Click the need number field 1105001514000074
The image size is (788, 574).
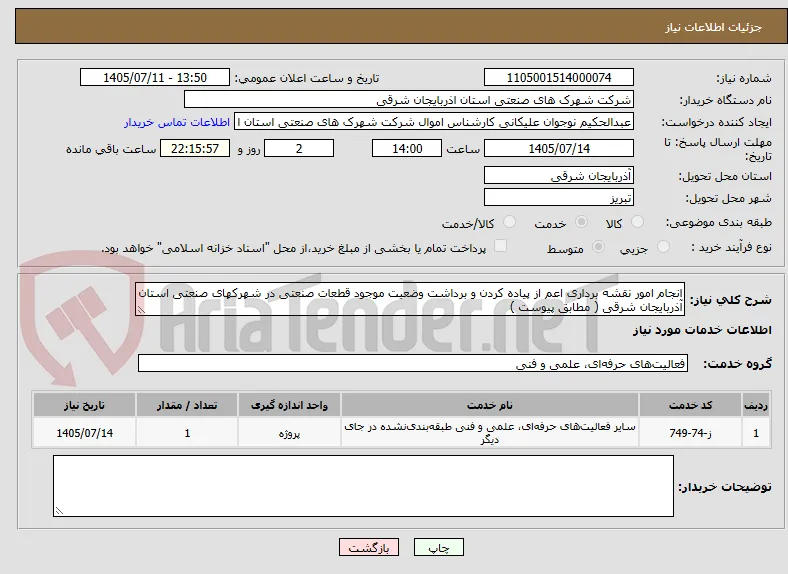click(x=559, y=77)
